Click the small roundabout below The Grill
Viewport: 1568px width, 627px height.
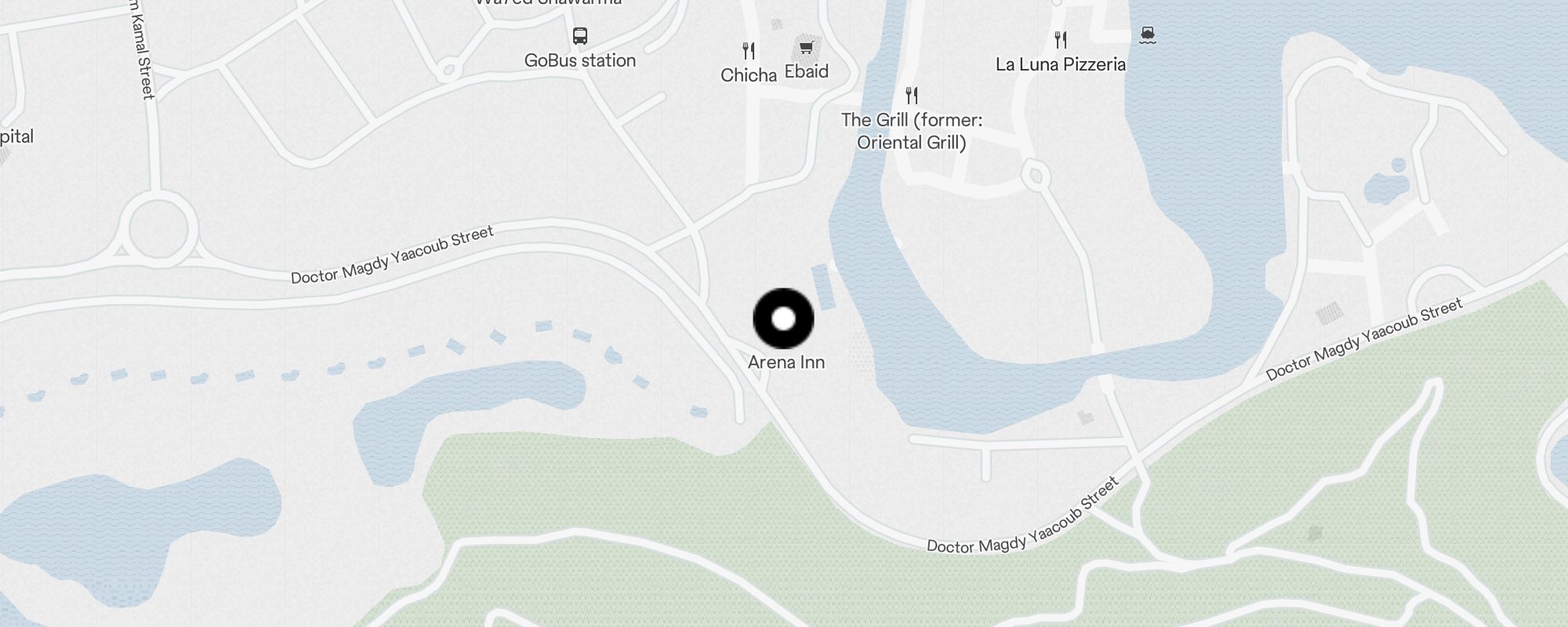1035,175
